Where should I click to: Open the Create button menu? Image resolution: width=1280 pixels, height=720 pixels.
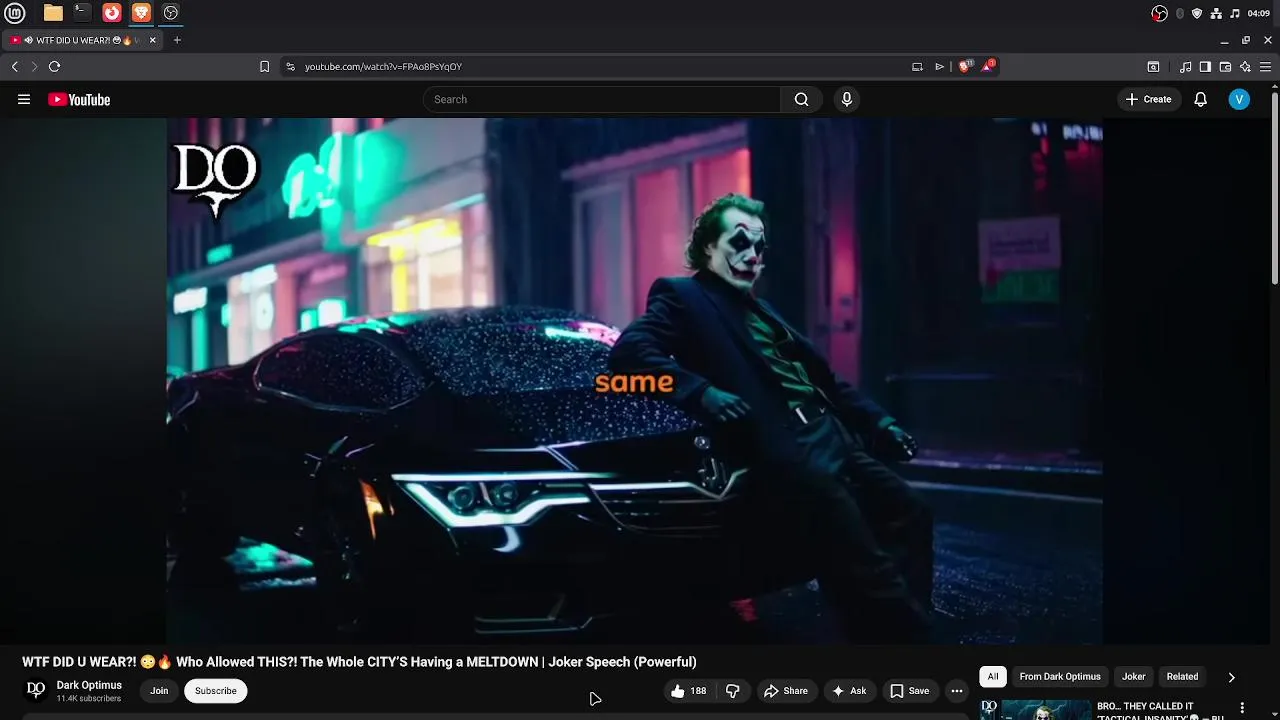1148,99
